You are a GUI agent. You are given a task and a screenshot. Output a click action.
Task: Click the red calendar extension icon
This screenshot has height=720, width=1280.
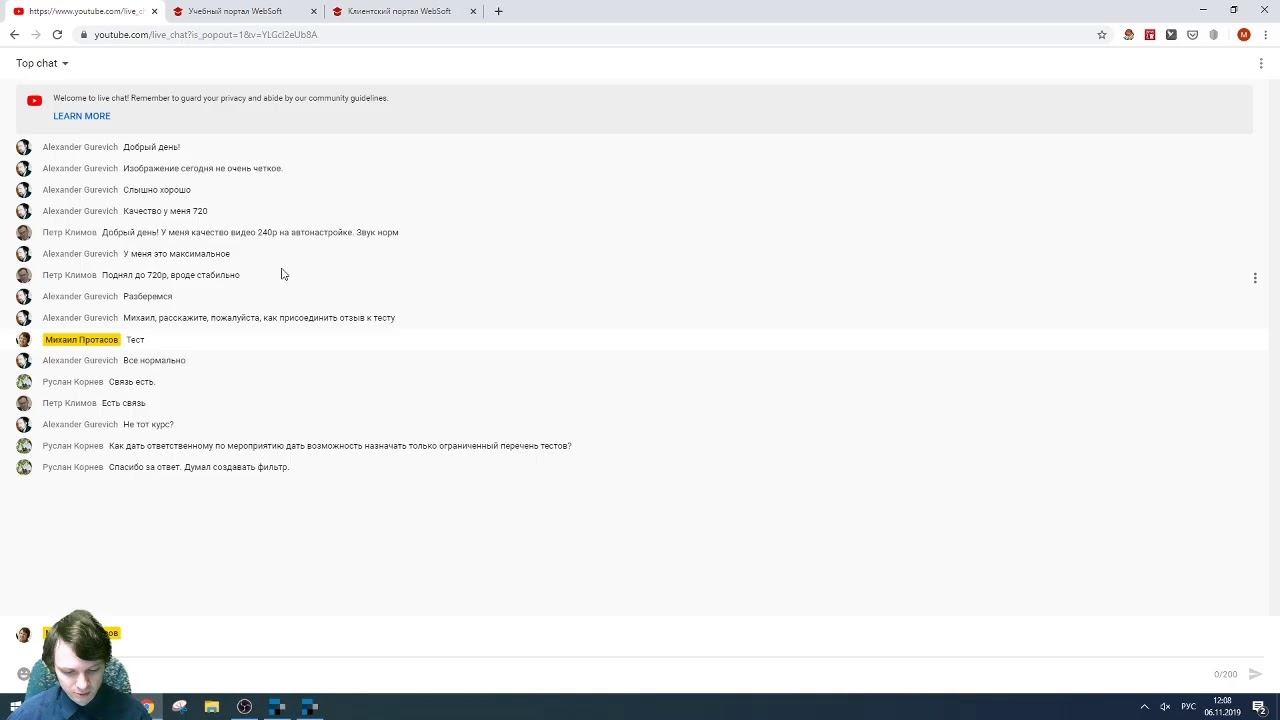click(1150, 34)
